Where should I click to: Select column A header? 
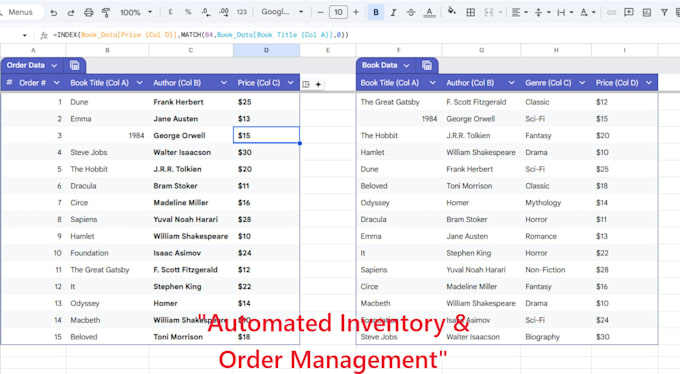tap(33, 50)
